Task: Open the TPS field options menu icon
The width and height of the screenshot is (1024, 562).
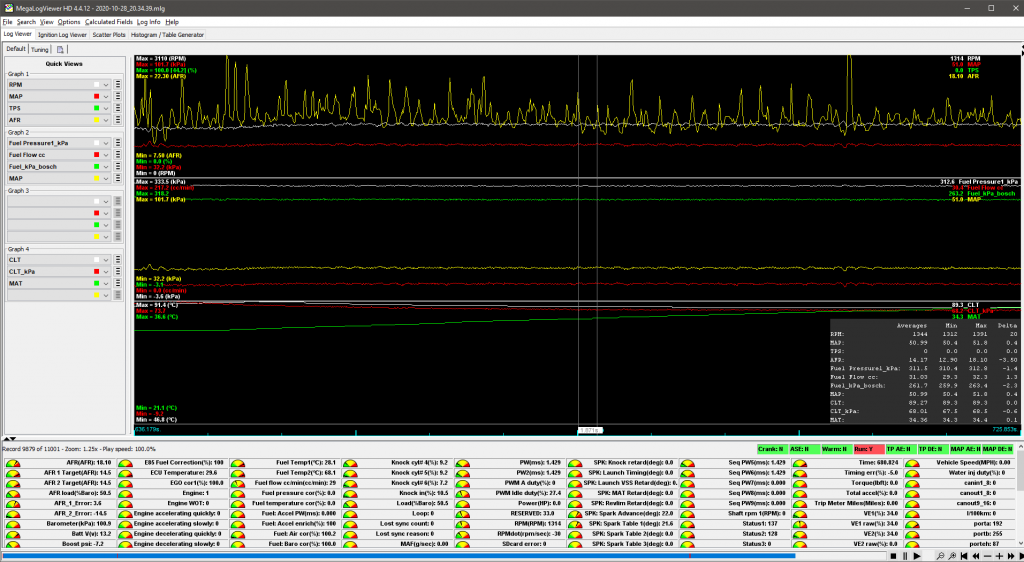Action: click(118, 108)
